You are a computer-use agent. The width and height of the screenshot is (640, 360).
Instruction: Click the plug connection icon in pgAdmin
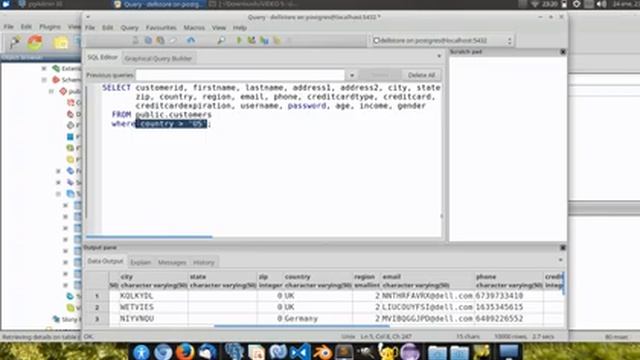pyautogui.click(x=15, y=42)
